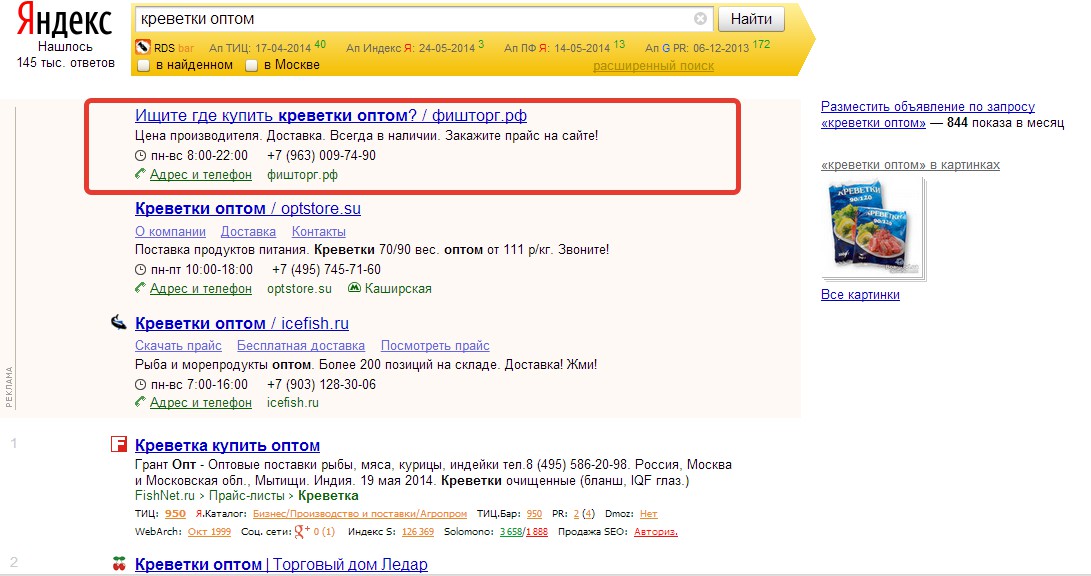Click the phone number +7 (963) 009-74-90
1091x576 pixels.
(x=321, y=156)
